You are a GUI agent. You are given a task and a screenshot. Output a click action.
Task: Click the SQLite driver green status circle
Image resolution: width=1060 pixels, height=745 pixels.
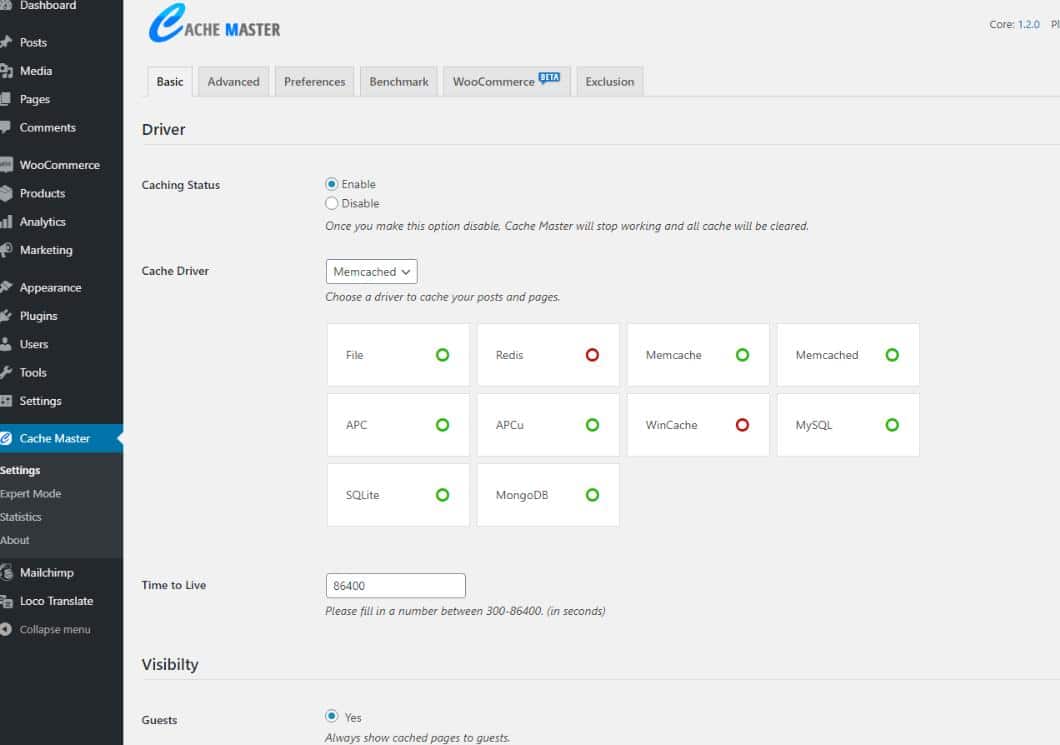pyautogui.click(x=442, y=495)
